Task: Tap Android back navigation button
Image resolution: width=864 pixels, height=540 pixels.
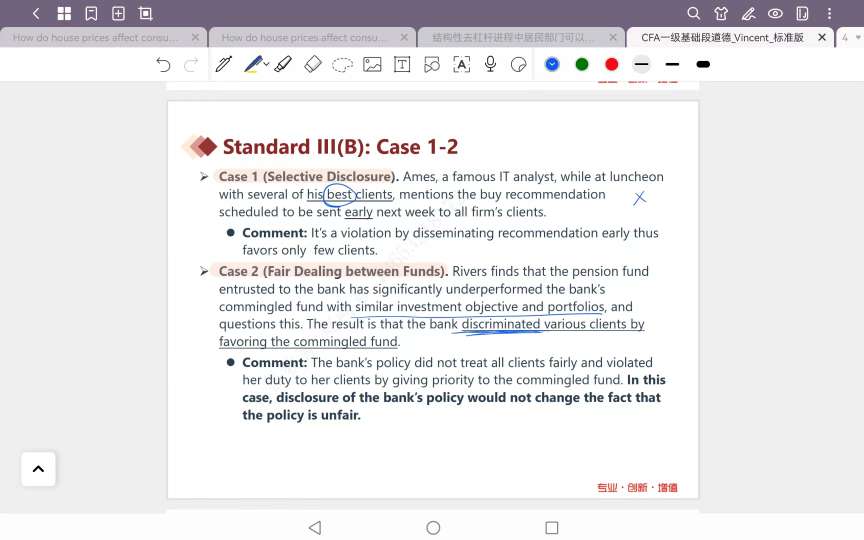Action: click(x=315, y=528)
